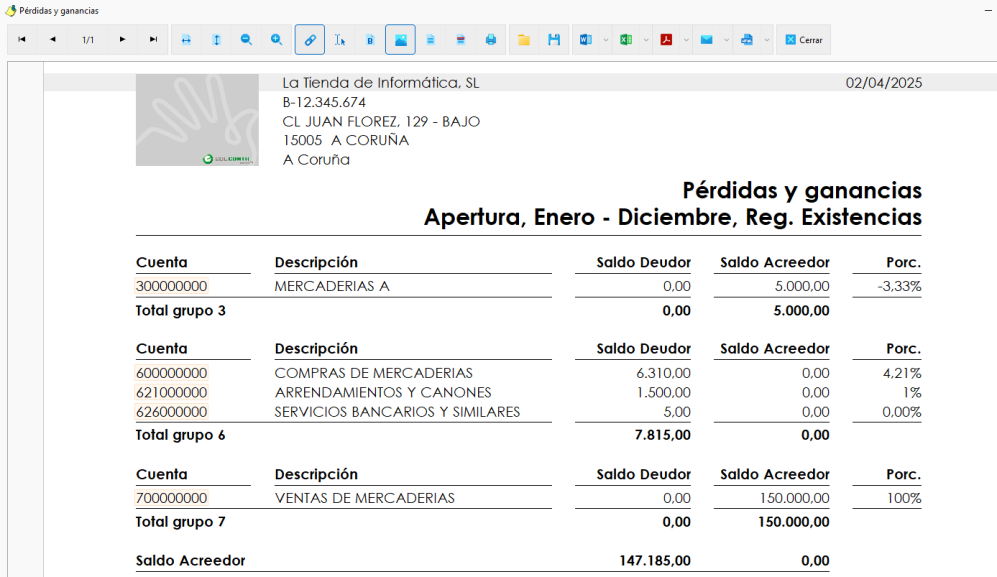Open account 600000000 link
The width and height of the screenshot is (997, 577).
172,373
